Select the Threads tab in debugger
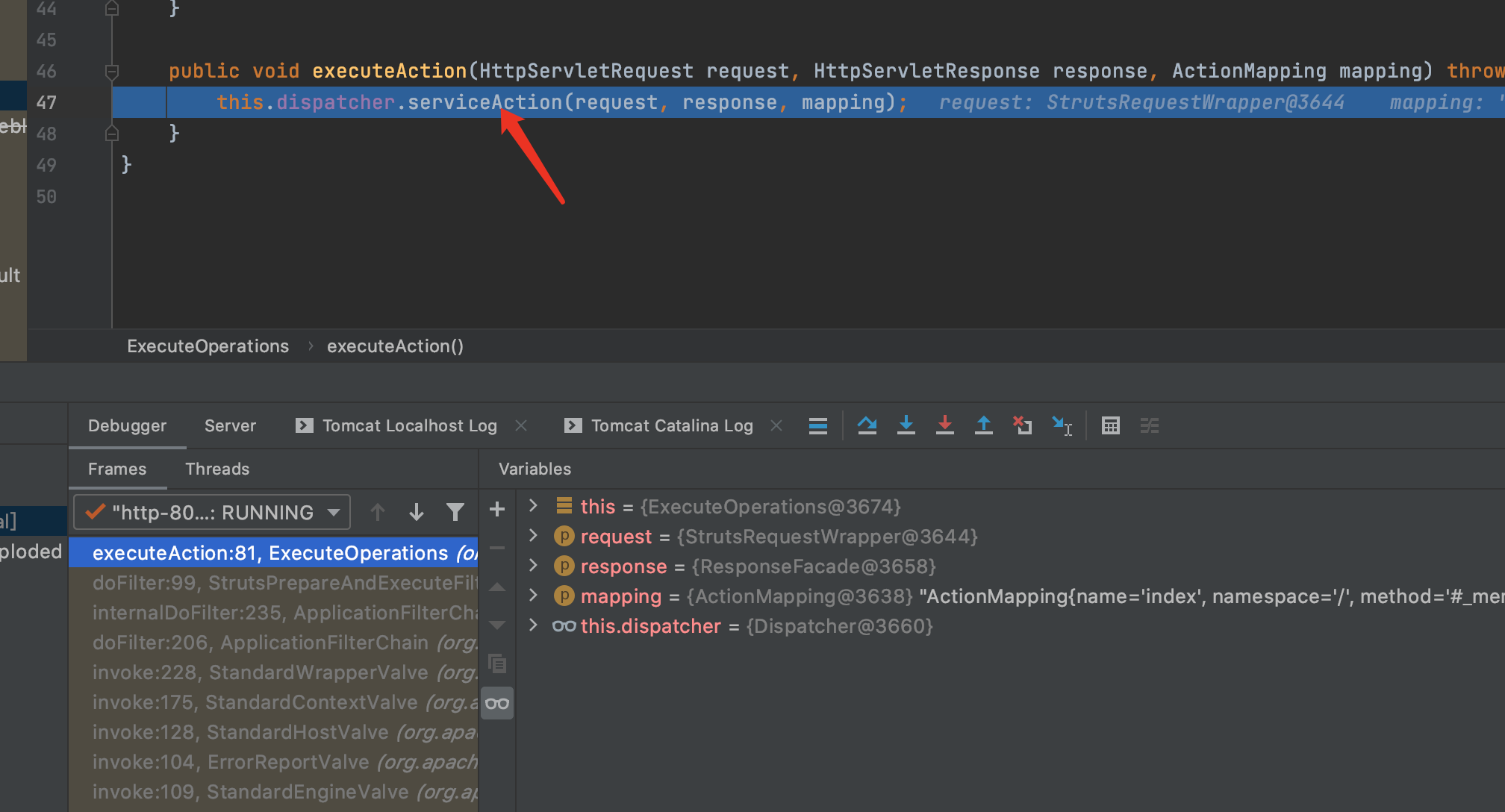1505x812 pixels. [x=217, y=469]
